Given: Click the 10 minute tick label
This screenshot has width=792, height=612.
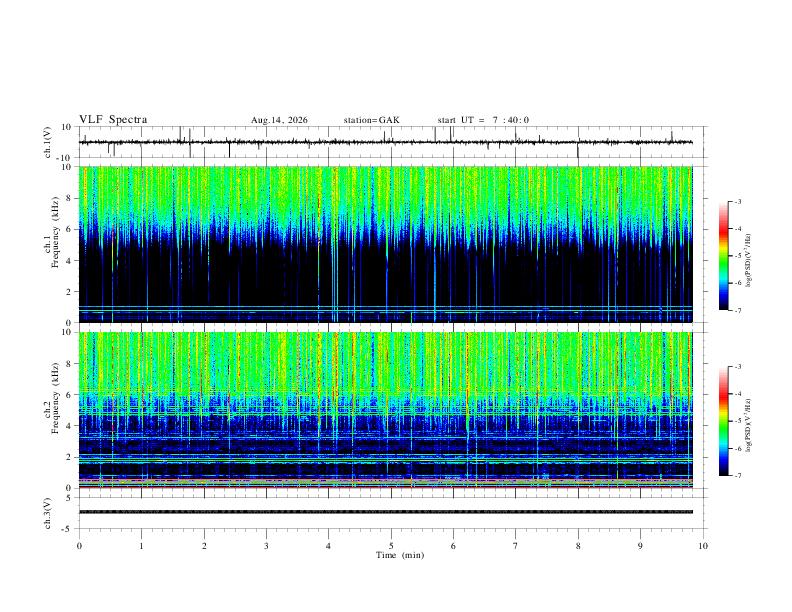Looking at the screenshot, I should (x=703, y=546).
